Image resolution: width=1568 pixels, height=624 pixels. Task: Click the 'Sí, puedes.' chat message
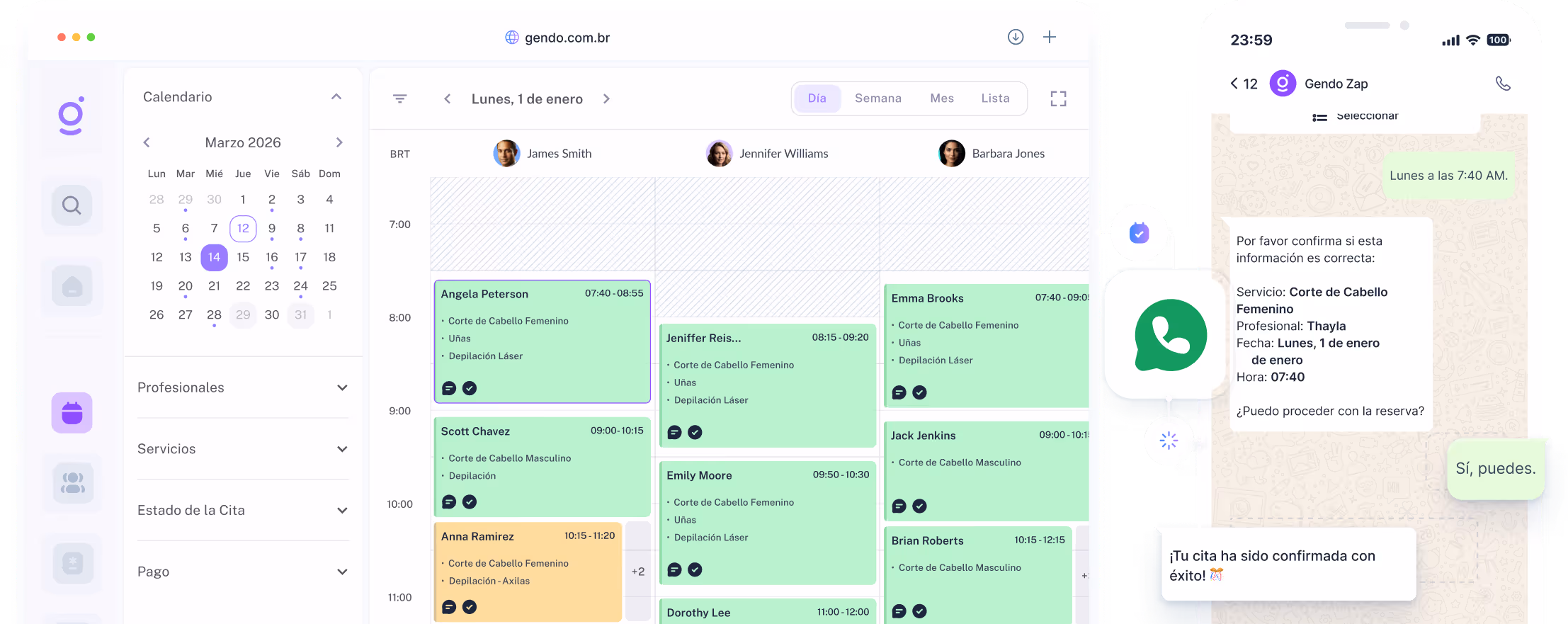point(1496,469)
